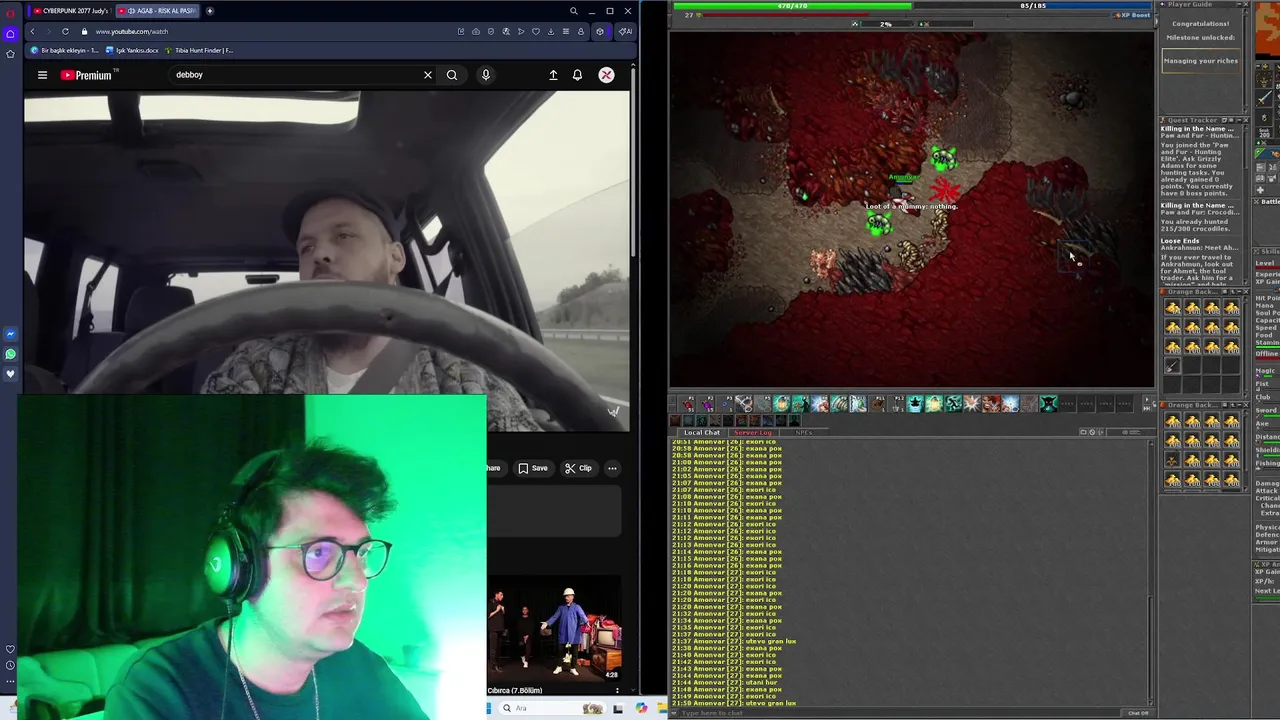Open options for Cıbırca suggested video
1280x720 pixels.
click(x=617, y=691)
